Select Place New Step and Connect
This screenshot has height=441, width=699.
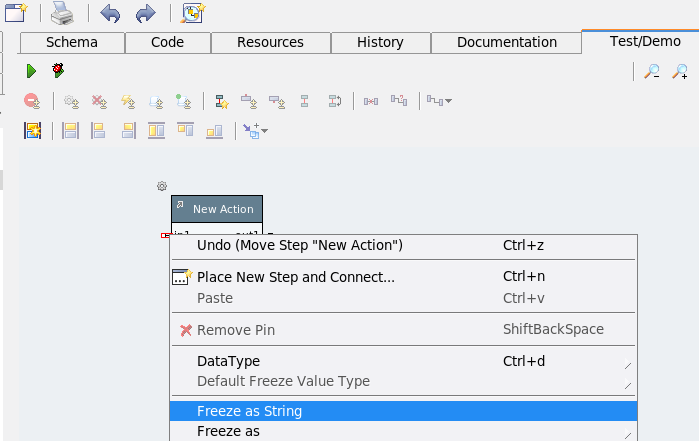295,277
